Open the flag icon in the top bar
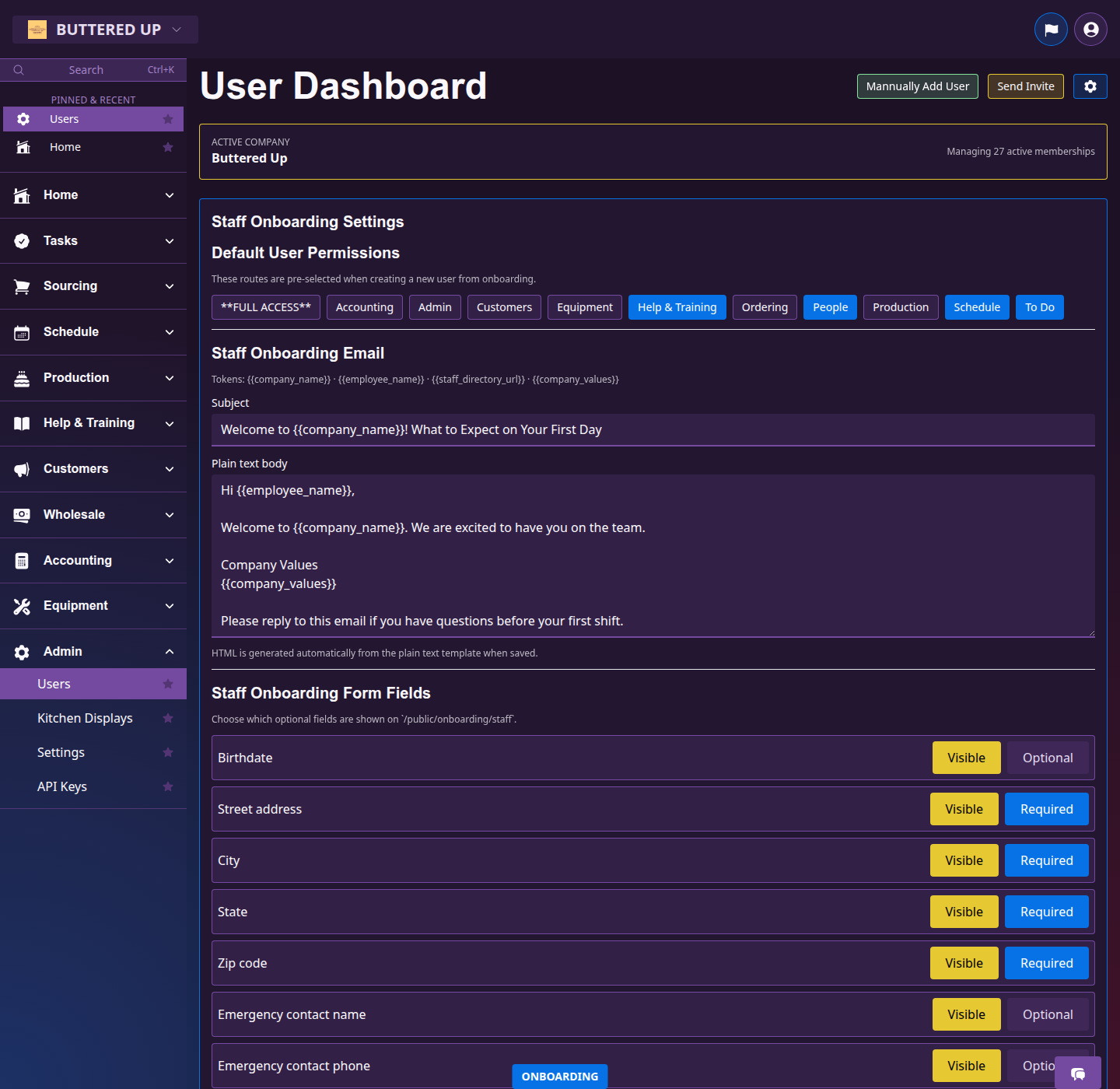The height and width of the screenshot is (1089, 1120). pyautogui.click(x=1051, y=29)
